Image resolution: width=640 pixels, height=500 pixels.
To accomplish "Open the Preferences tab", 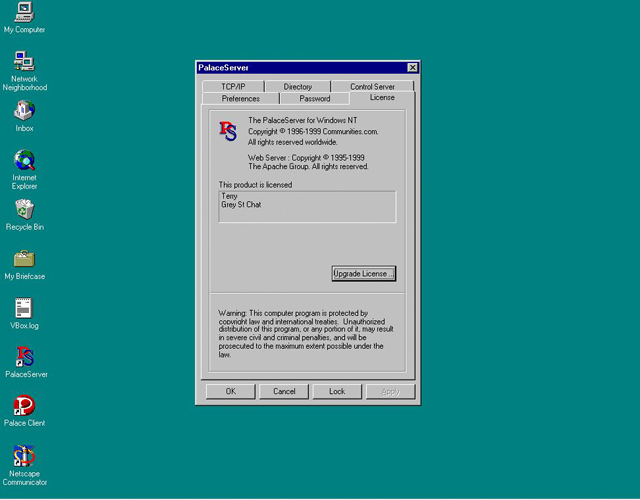I will 240,98.
